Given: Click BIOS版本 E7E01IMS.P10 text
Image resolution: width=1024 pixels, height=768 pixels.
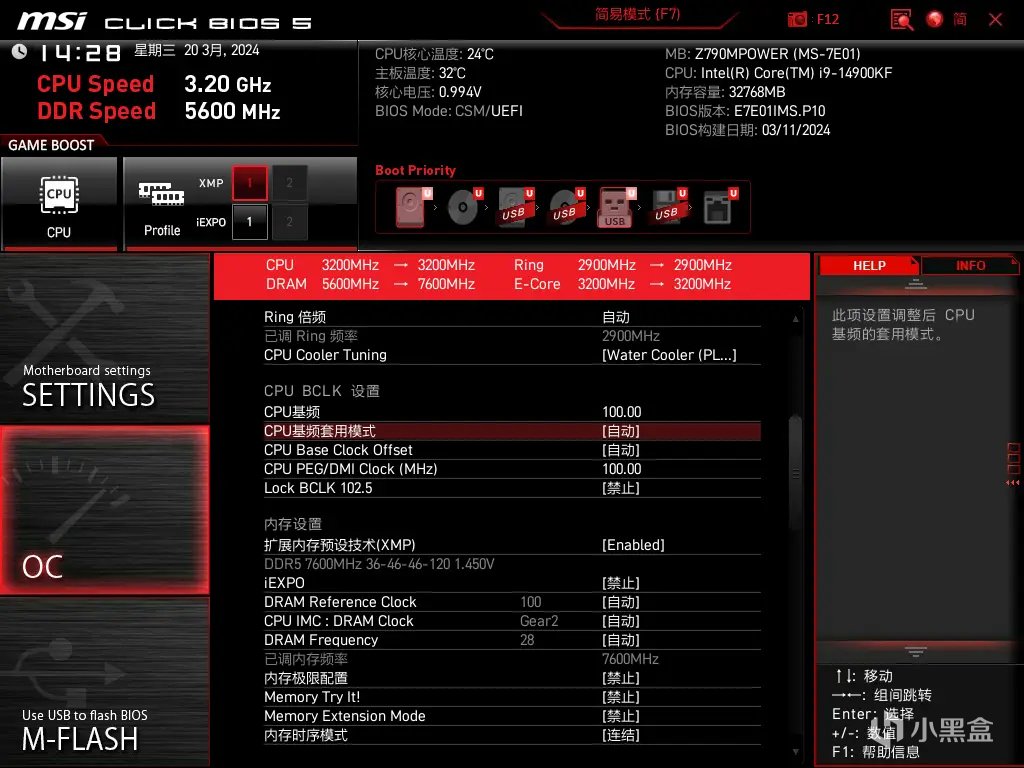Looking at the screenshot, I should coord(745,110).
